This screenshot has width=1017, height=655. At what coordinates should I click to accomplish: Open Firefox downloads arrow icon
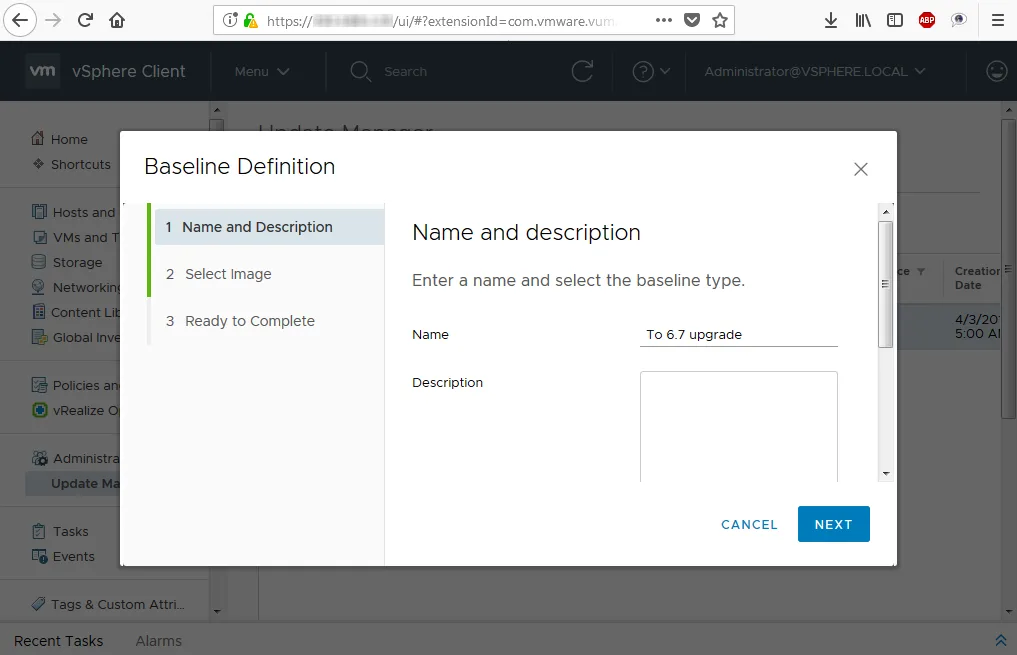(830, 20)
